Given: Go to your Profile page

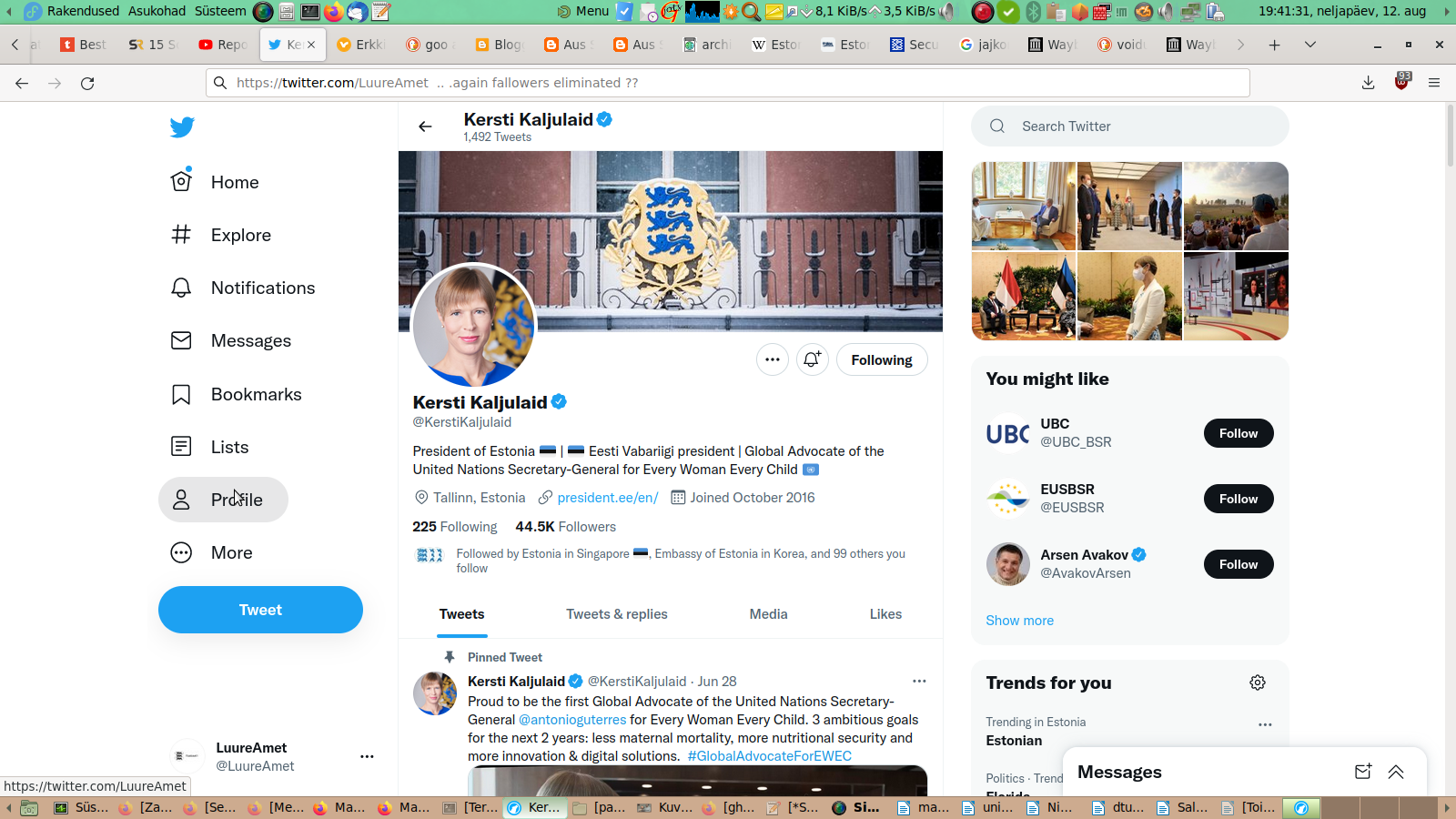Looking at the screenshot, I should [x=223, y=500].
